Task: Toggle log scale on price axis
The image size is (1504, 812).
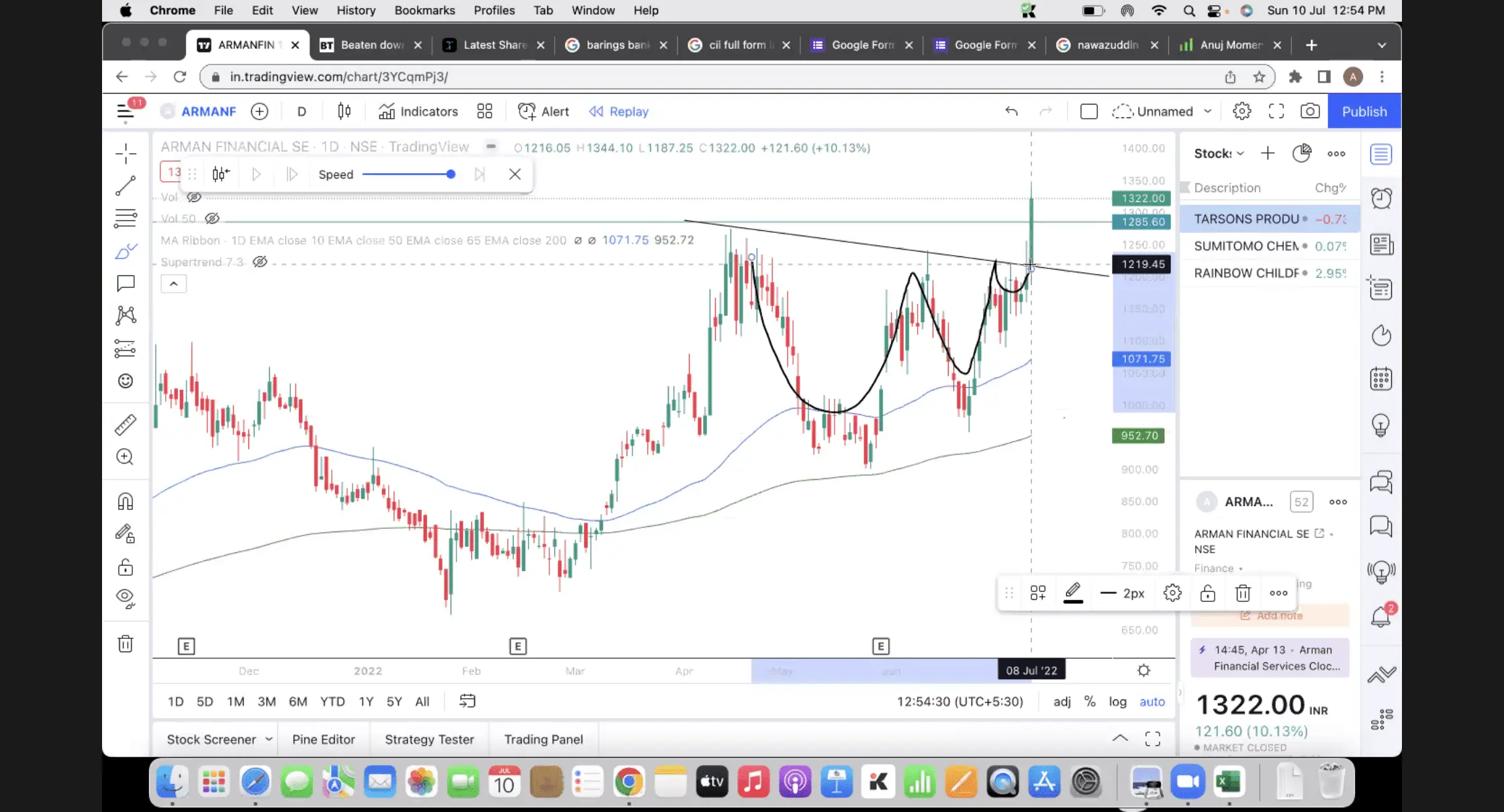Action: click(x=1117, y=701)
